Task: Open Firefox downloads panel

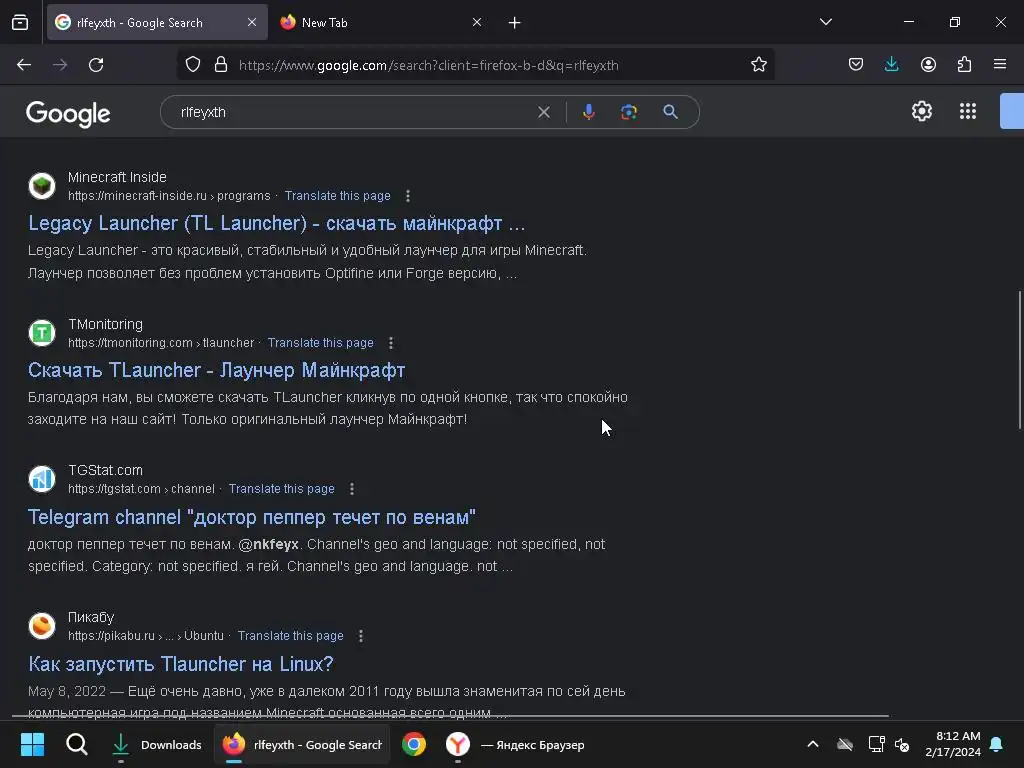Action: [891, 65]
